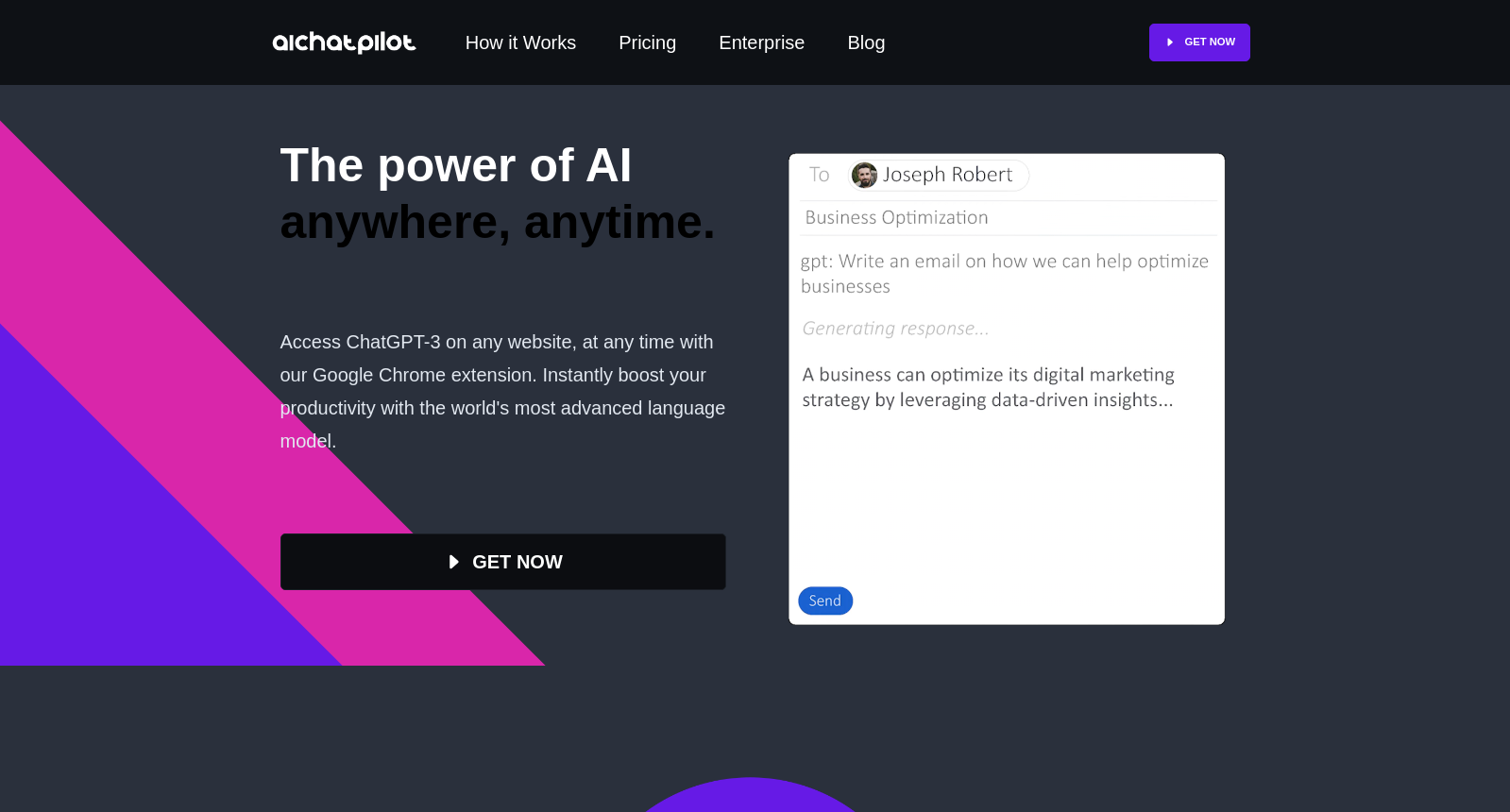Click the Generating response text
The height and width of the screenshot is (812, 1510).
tap(895, 329)
